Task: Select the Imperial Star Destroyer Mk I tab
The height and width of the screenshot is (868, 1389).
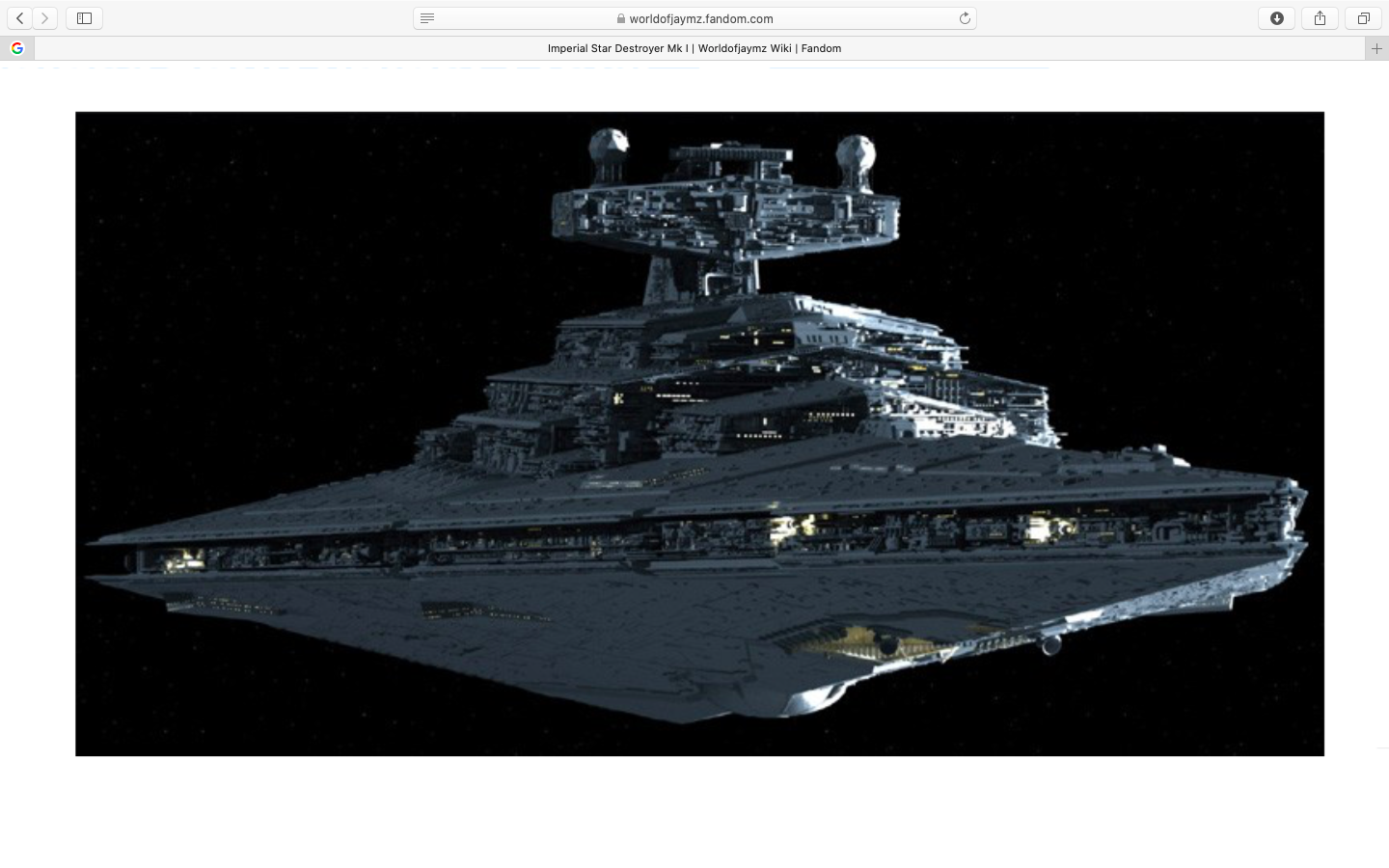Action: tap(694, 48)
